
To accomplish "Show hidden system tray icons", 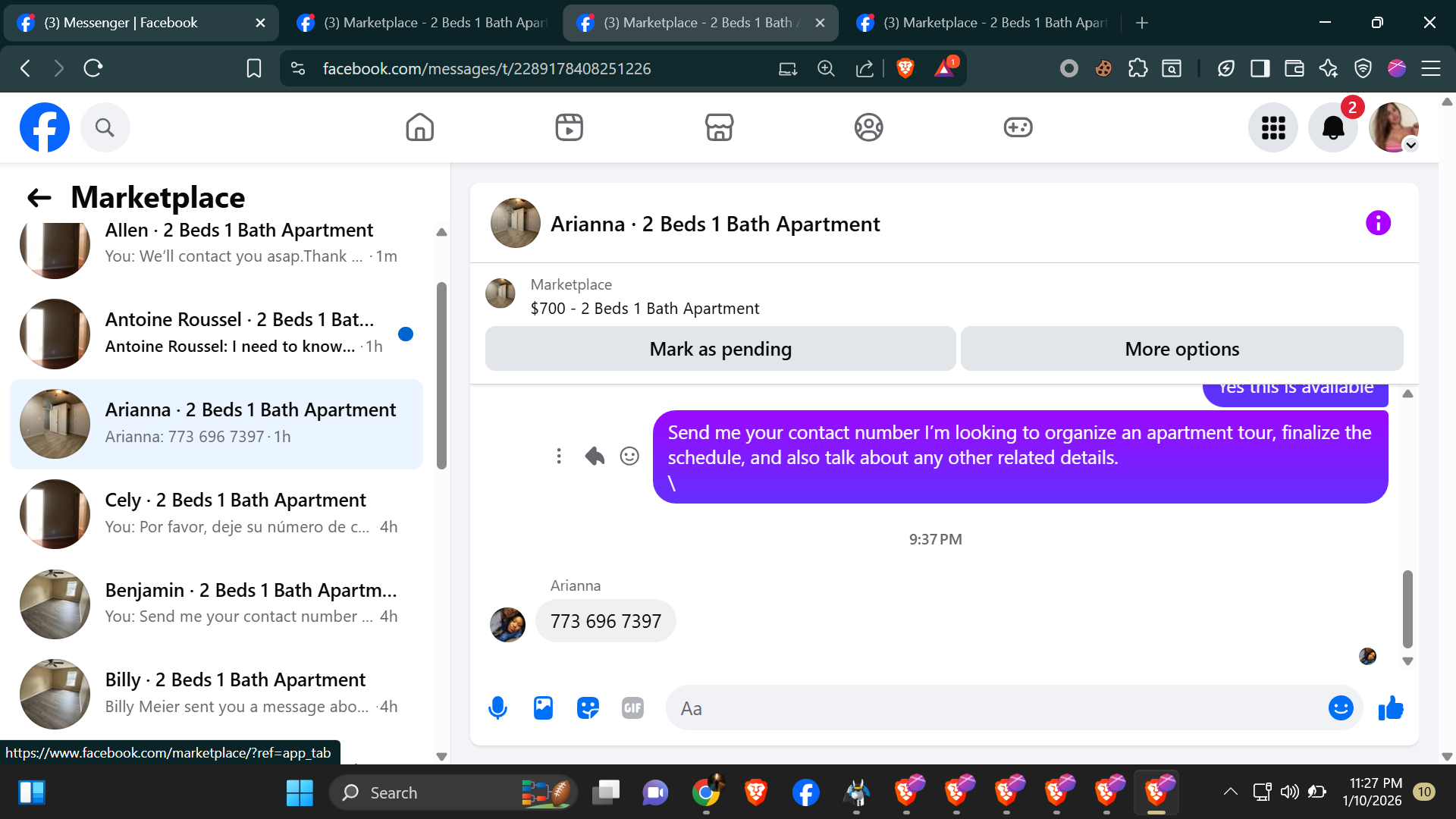I will (x=1230, y=792).
